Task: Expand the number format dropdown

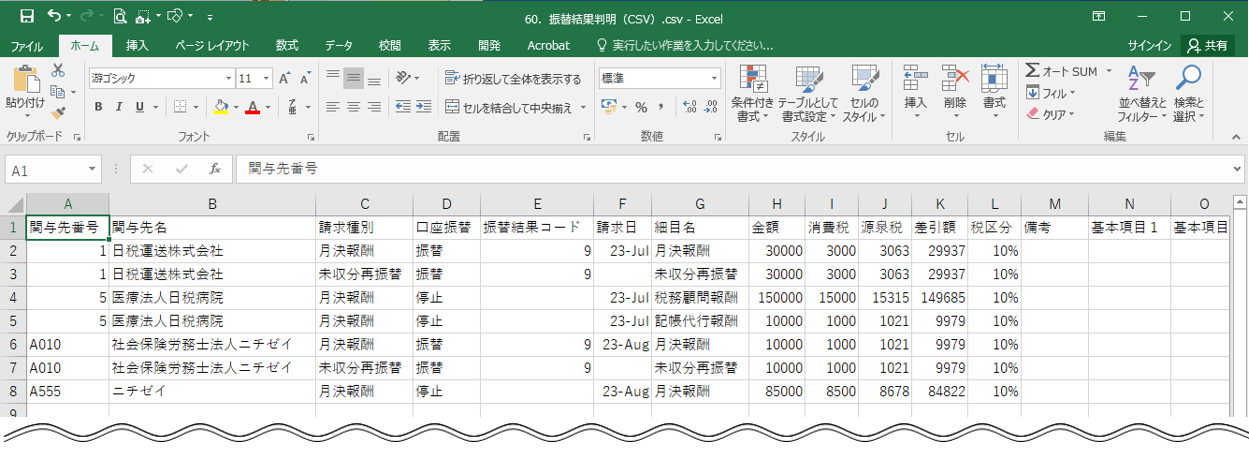Action: pos(714,78)
